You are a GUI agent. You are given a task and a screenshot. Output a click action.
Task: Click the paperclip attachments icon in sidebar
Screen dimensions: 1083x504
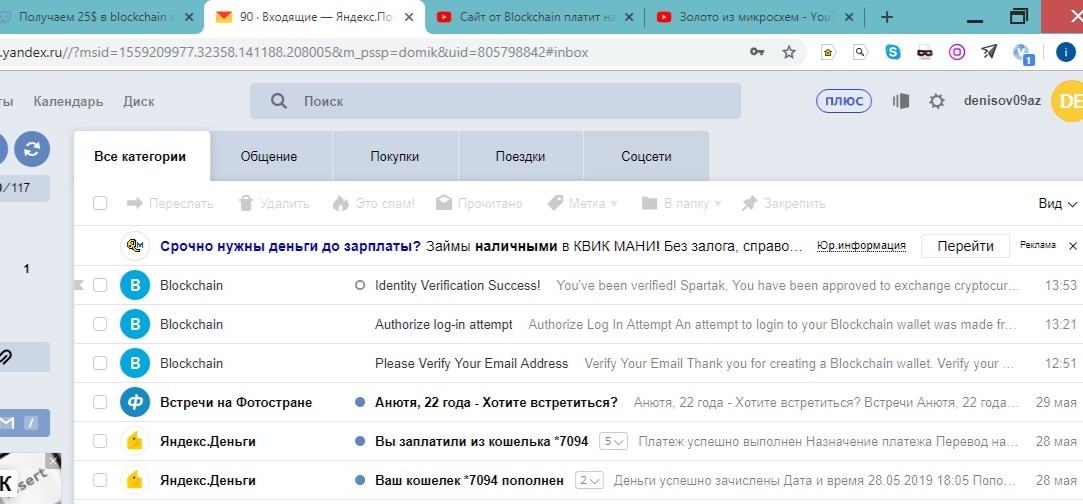(x=6, y=357)
